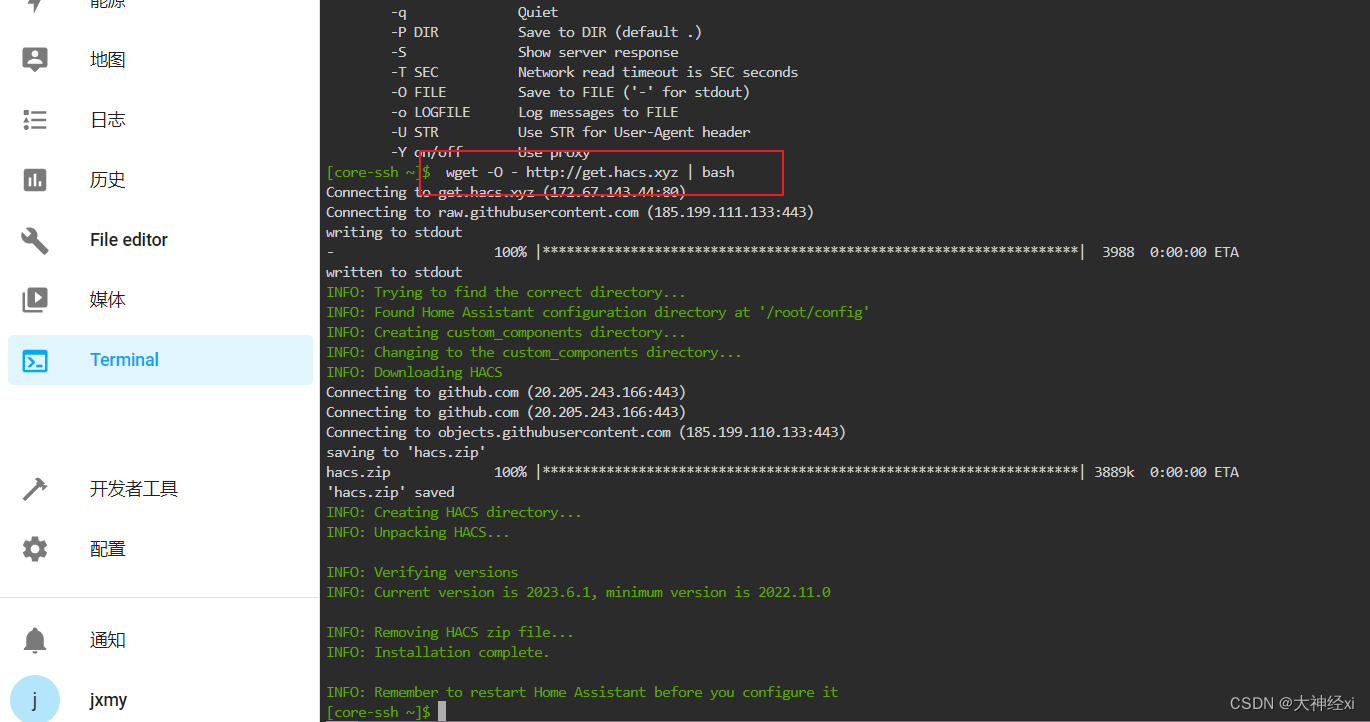Image resolution: width=1370 pixels, height=722 pixels.
Task: Select the 媒体 sidebar entry
Action: (x=108, y=300)
